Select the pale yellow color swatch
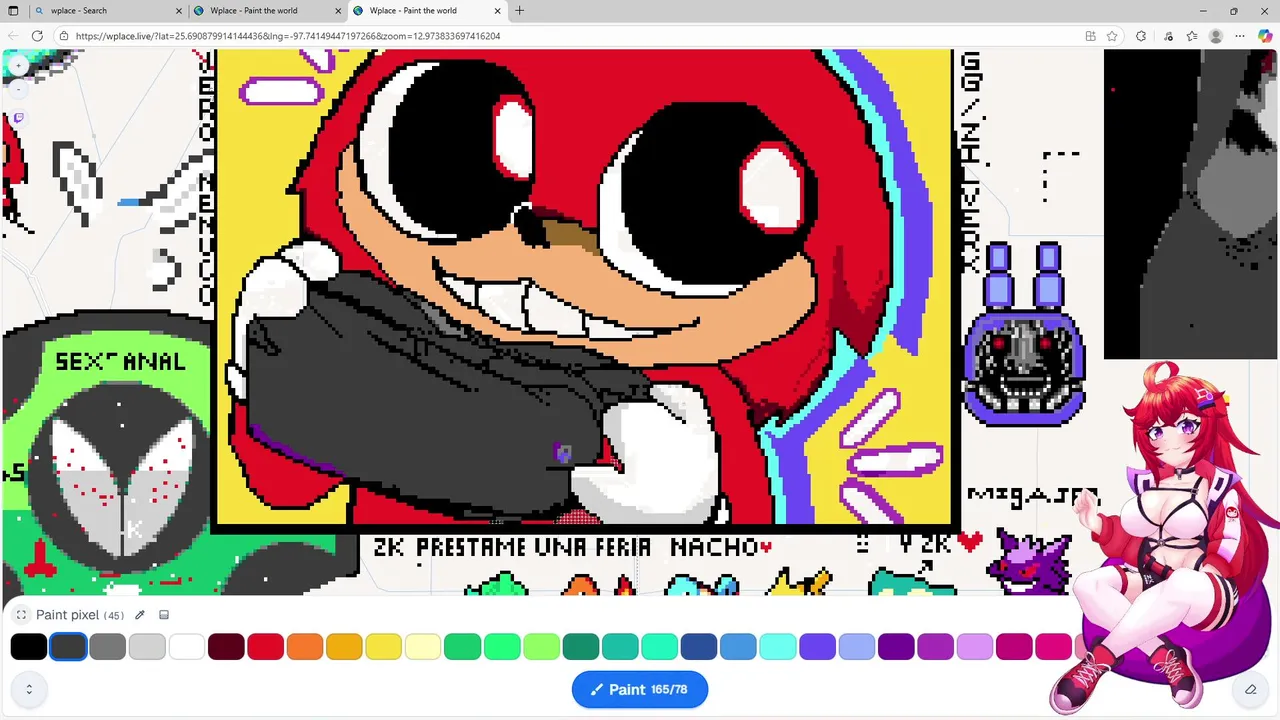This screenshot has height=720, width=1280. tap(423, 647)
